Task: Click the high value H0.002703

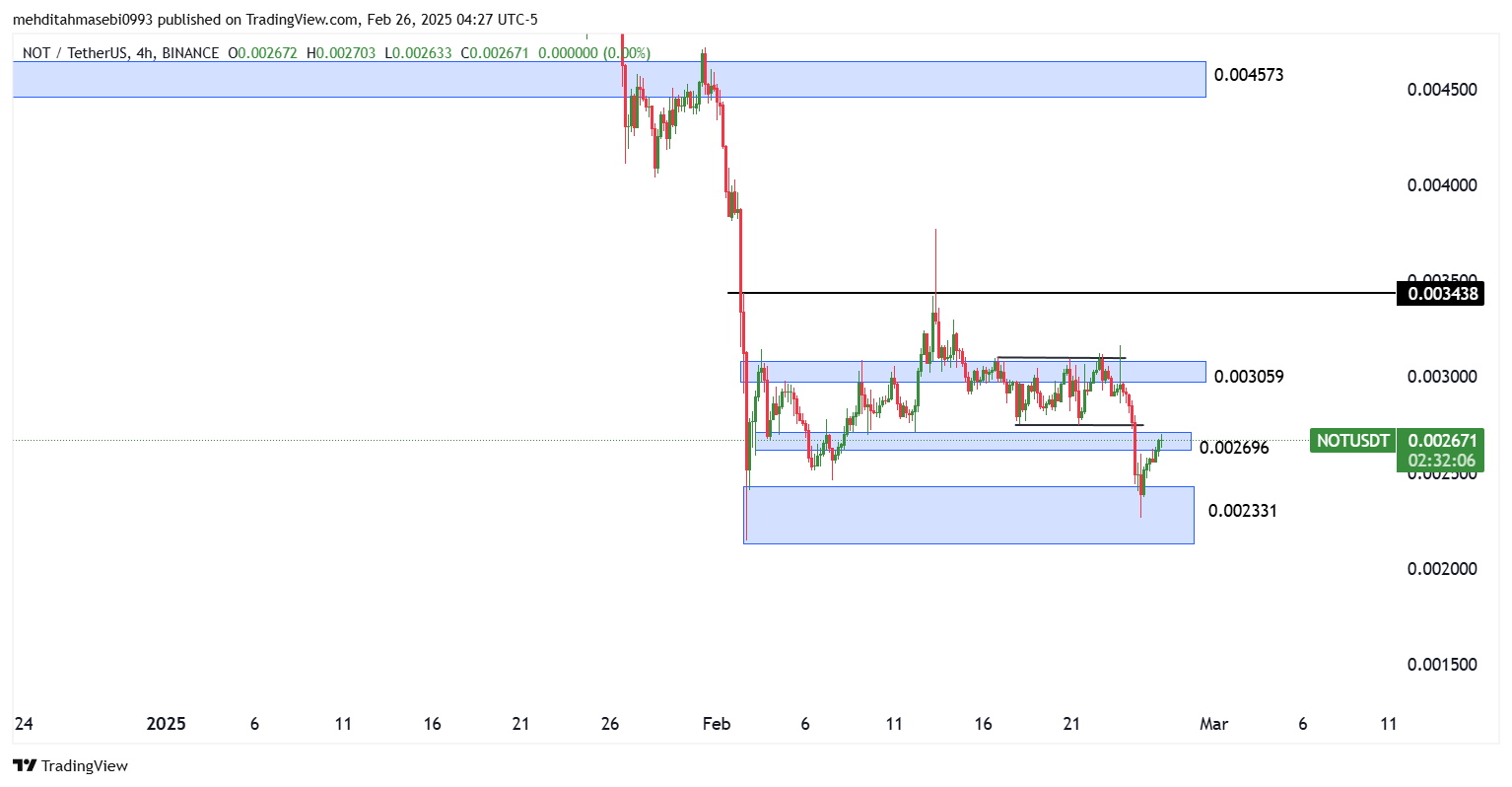Action: tap(341, 52)
